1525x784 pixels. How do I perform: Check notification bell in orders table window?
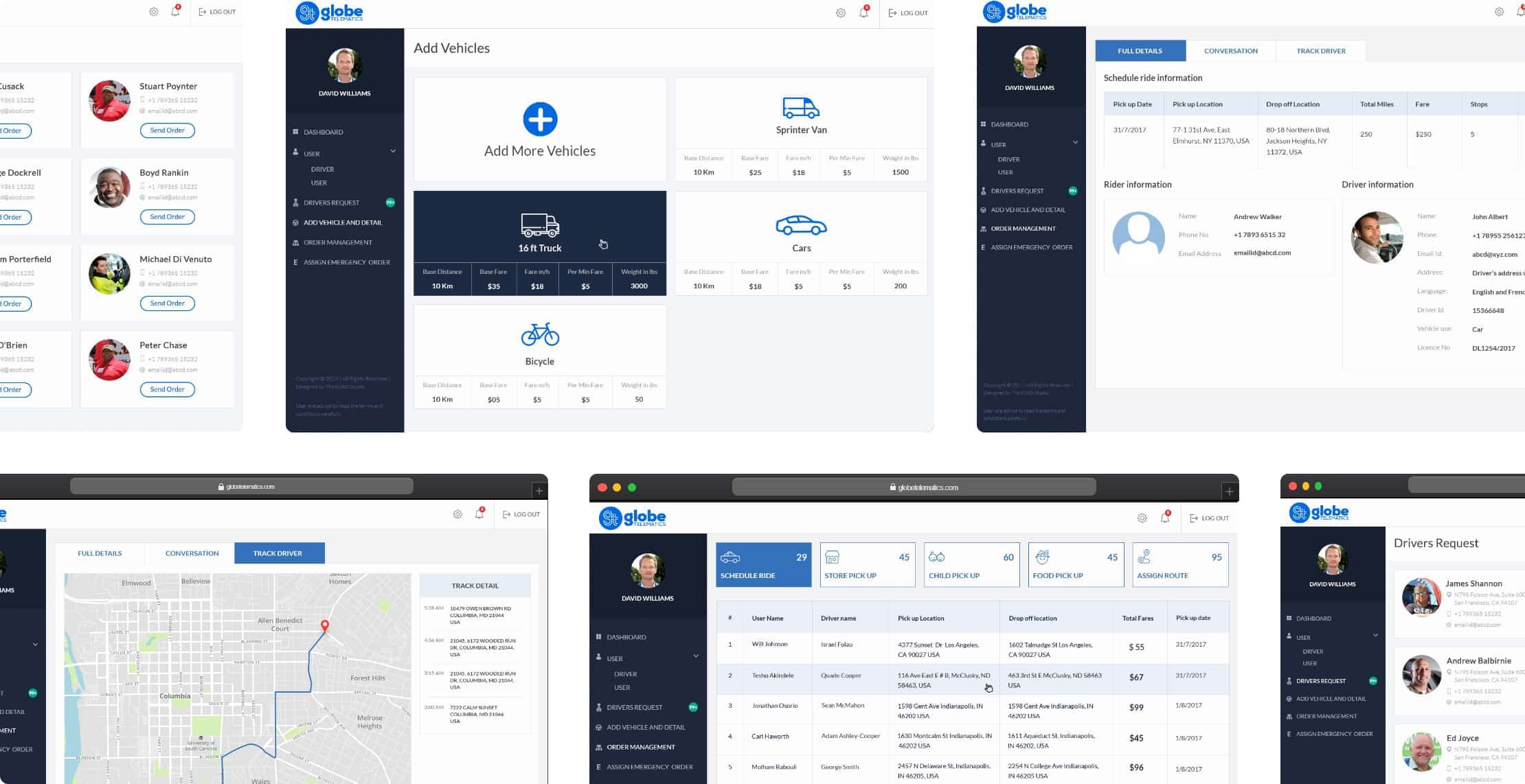coord(1165,518)
